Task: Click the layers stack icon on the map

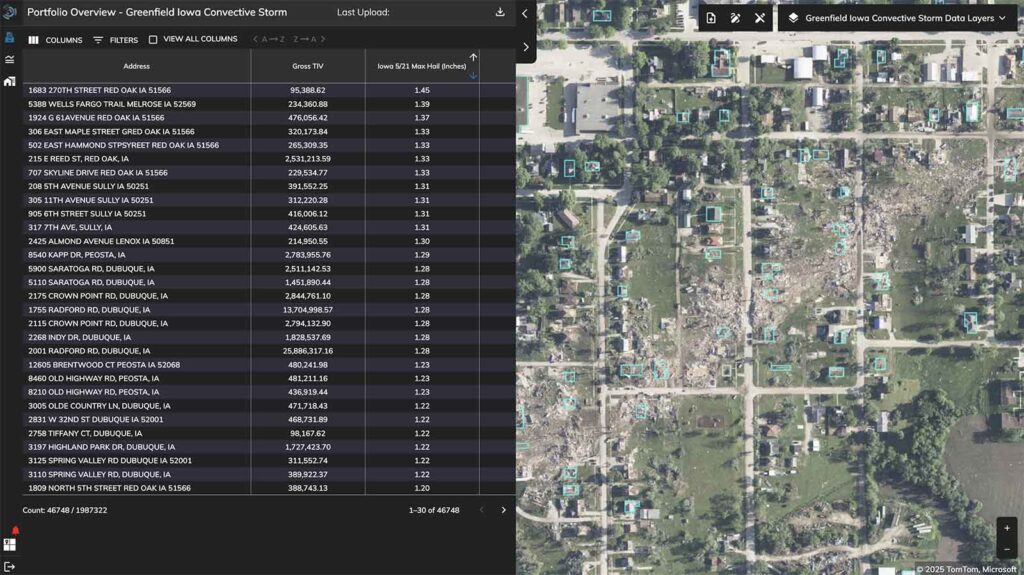Action: pyautogui.click(x=793, y=18)
